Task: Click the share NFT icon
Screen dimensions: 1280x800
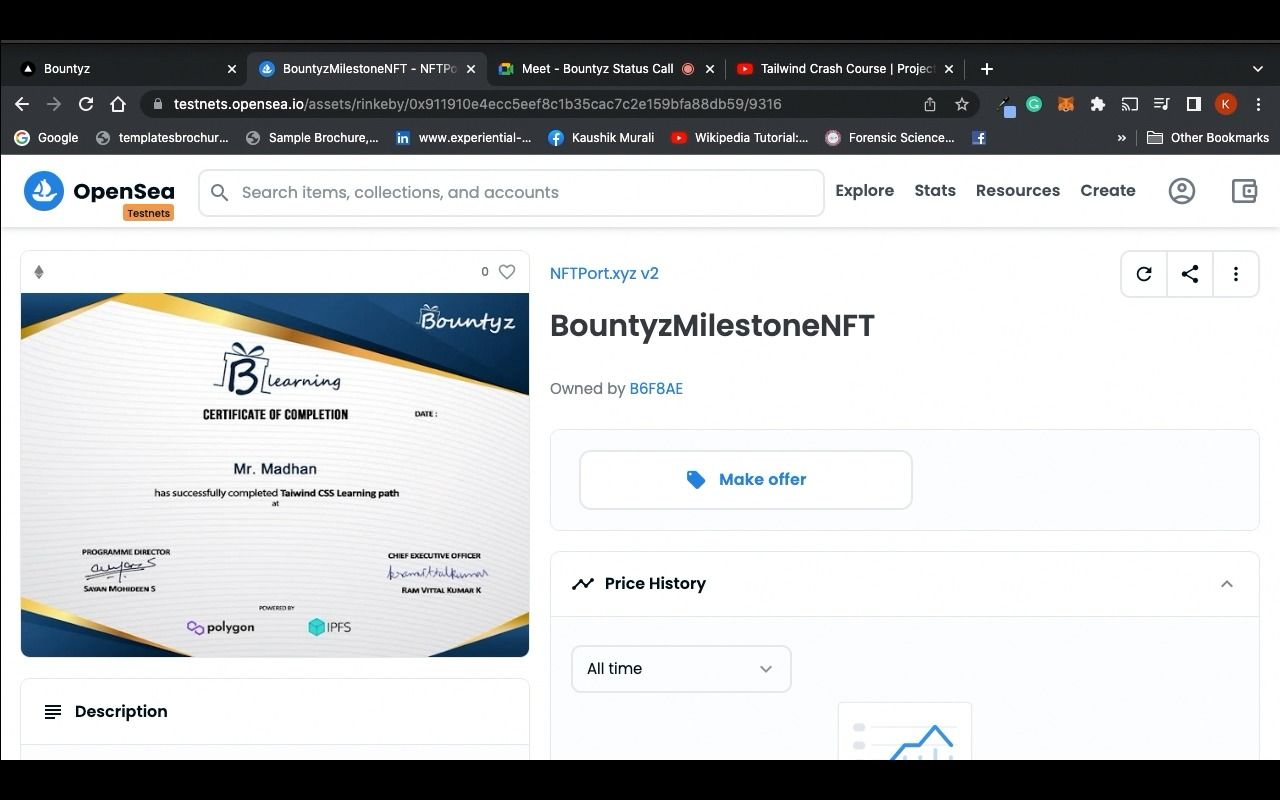Action: [x=1190, y=274]
